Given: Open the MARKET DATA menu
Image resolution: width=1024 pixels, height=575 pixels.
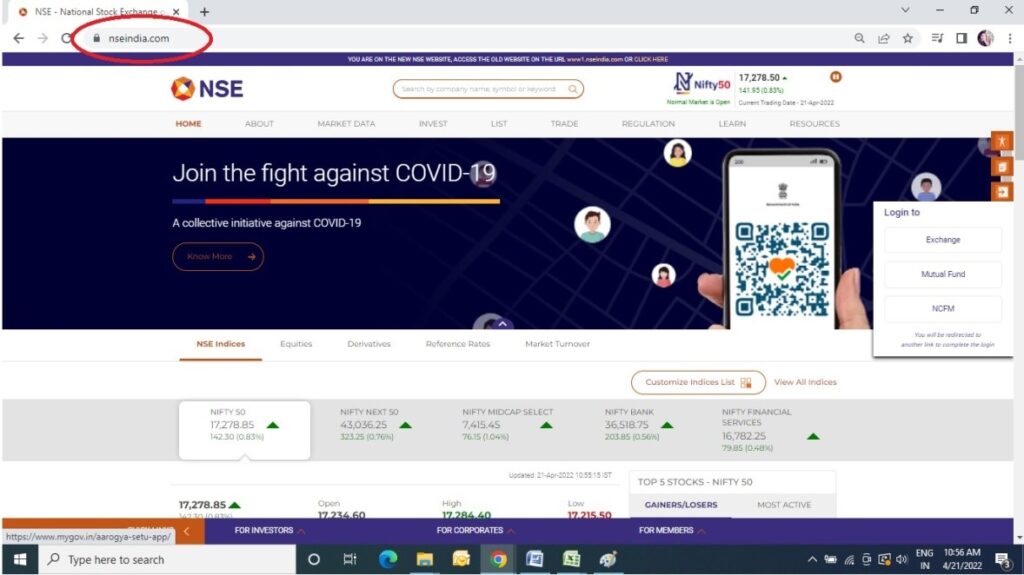Looking at the screenshot, I should point(346,123).
